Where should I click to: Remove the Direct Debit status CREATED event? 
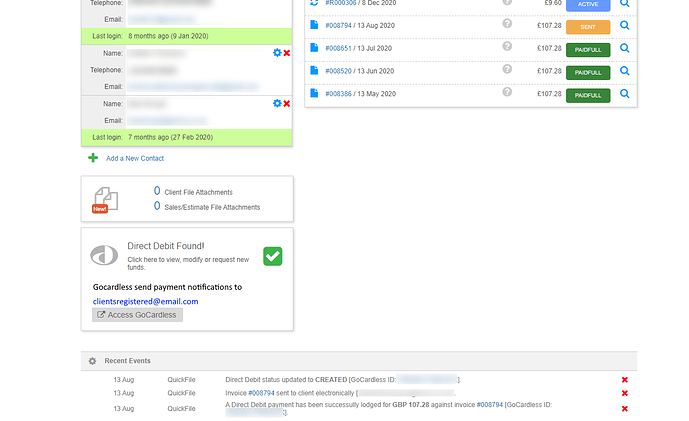pos(625,380)
